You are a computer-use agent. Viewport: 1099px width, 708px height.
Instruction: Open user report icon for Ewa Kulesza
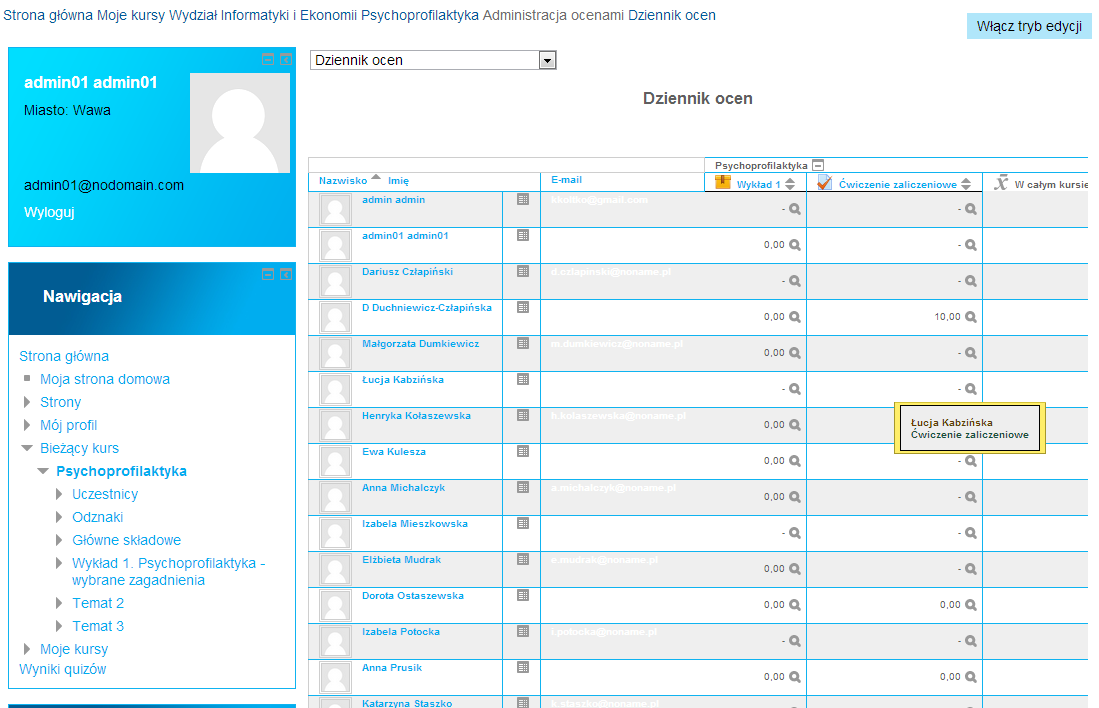pos(523,451)
